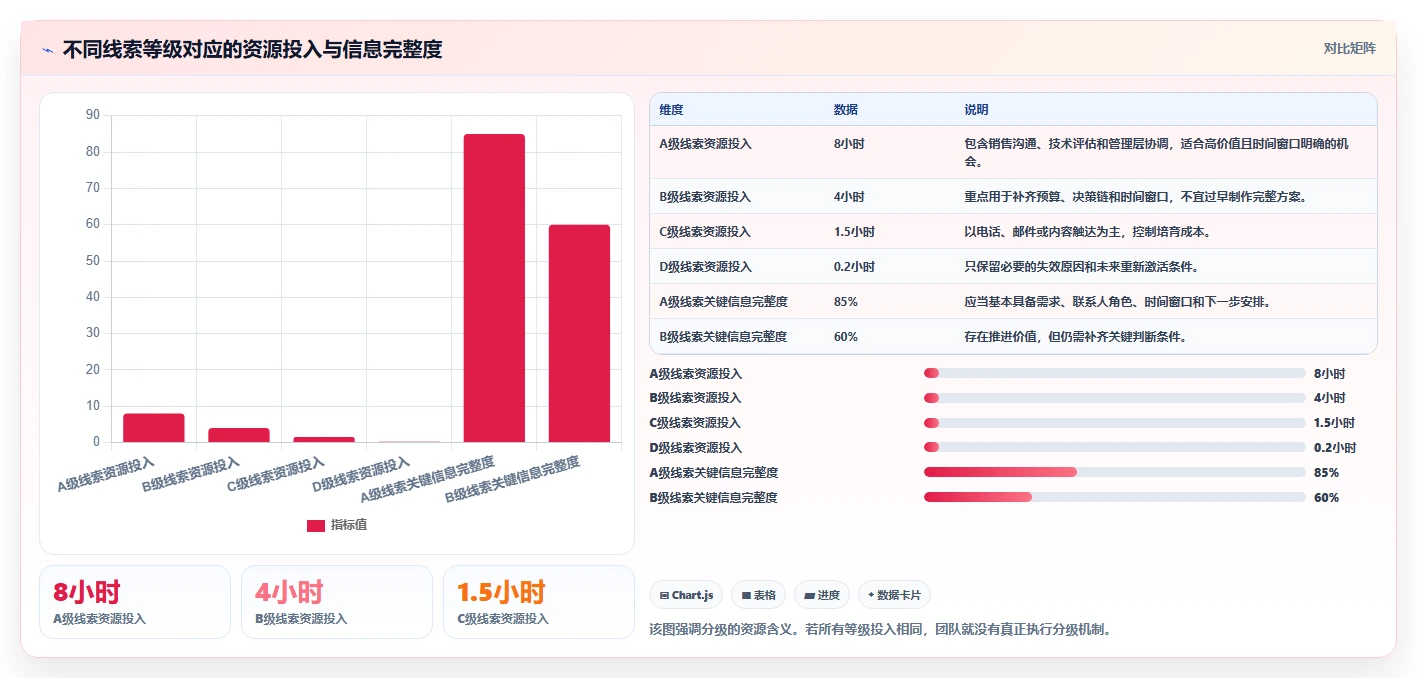Click the A级线索关键信息完整度 progress bar
1417x678 pixels.
[x=1115, y=472]
